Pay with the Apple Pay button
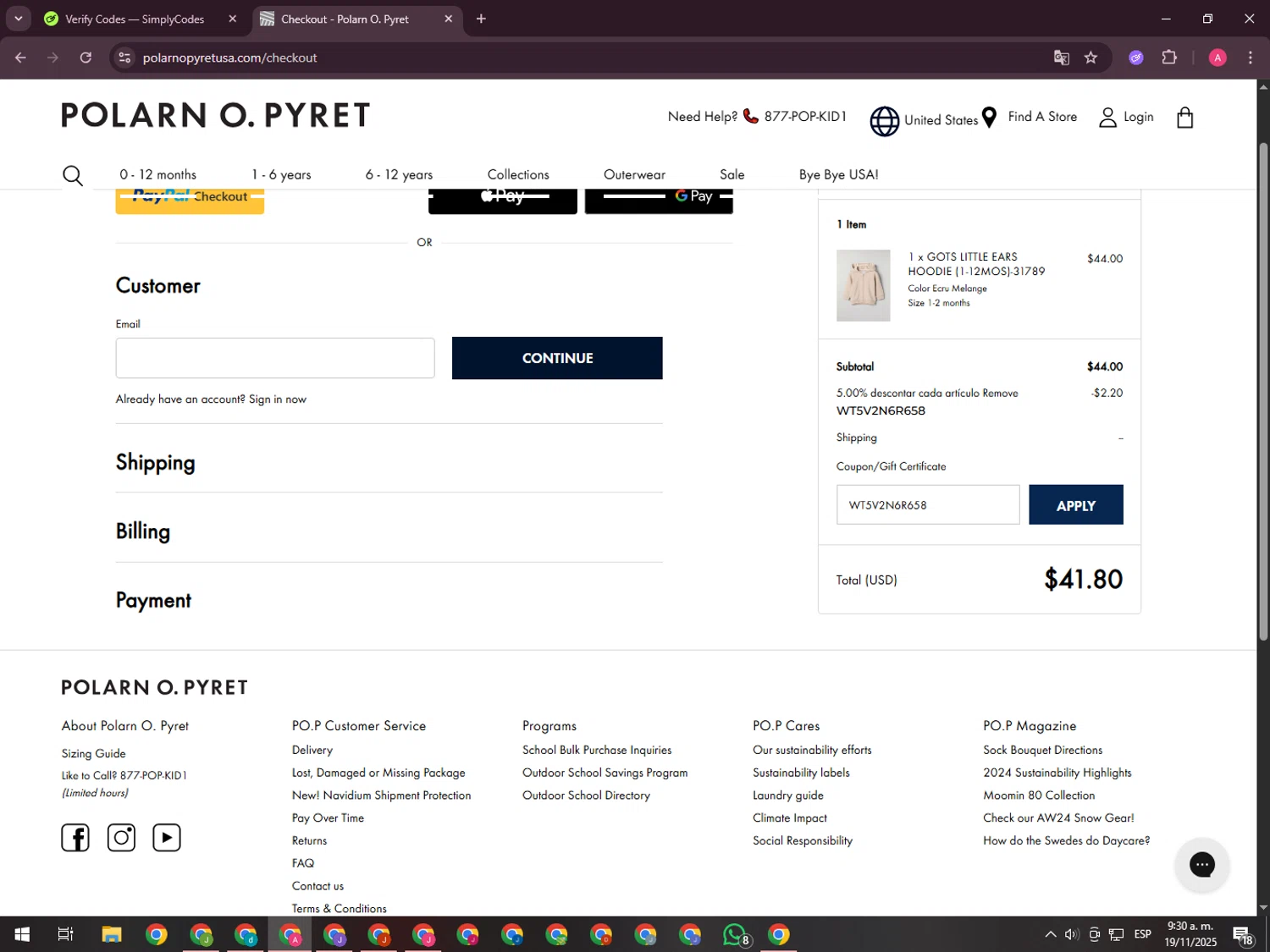 [502, 201]
